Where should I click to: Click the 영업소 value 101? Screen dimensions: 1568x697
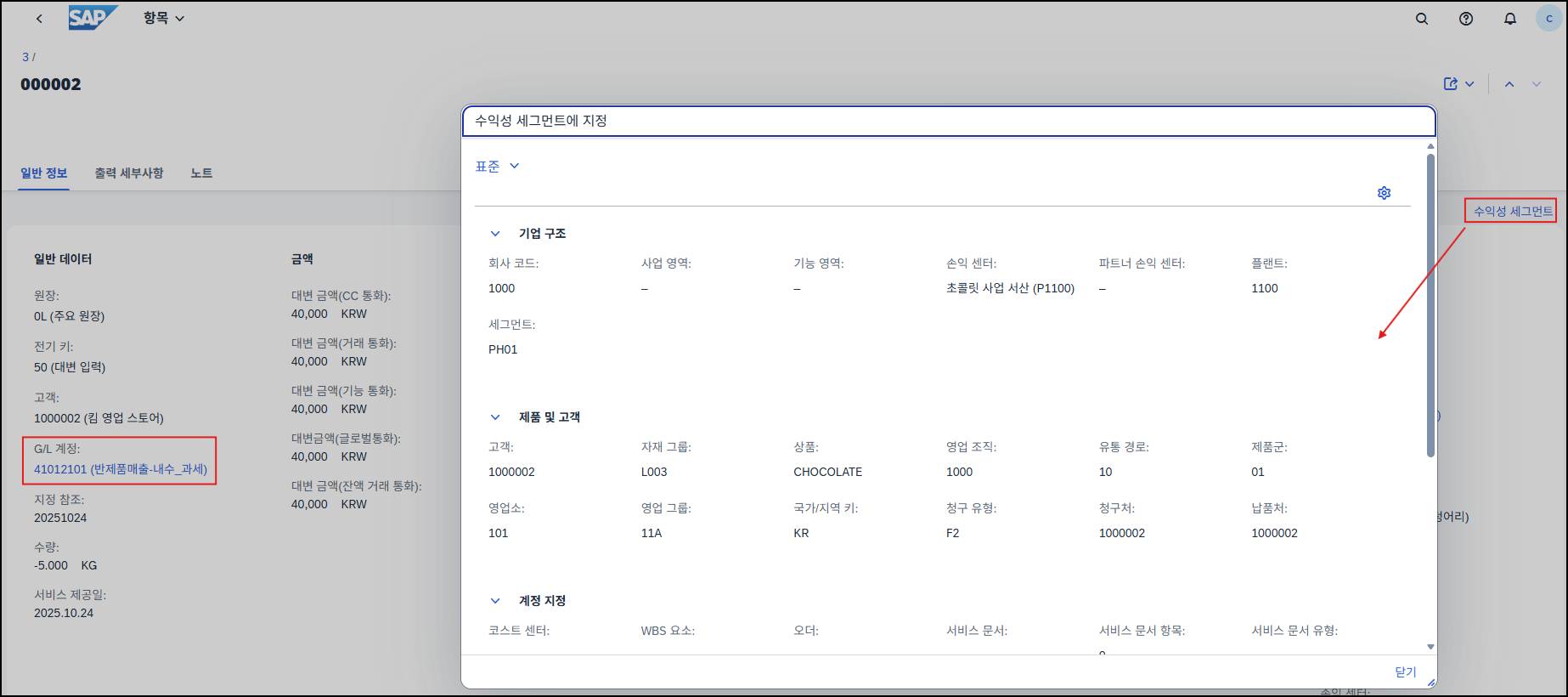(x=499, y=533)
